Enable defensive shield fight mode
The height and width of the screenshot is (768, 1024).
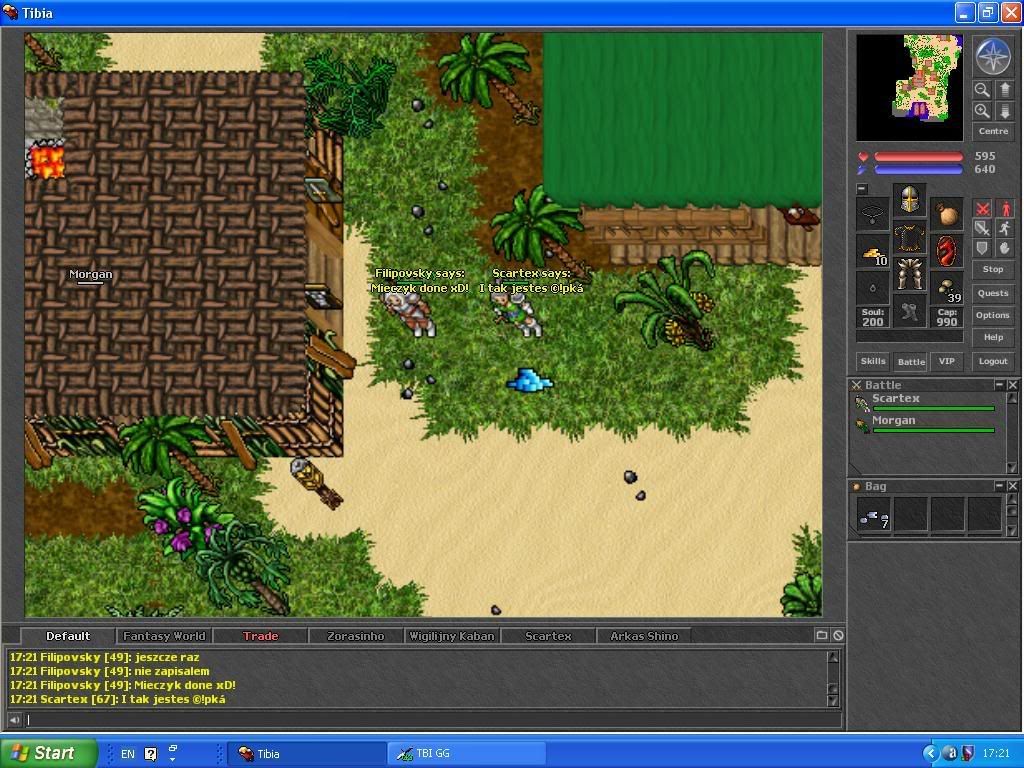pyautogui.click(x=982, y=248)
